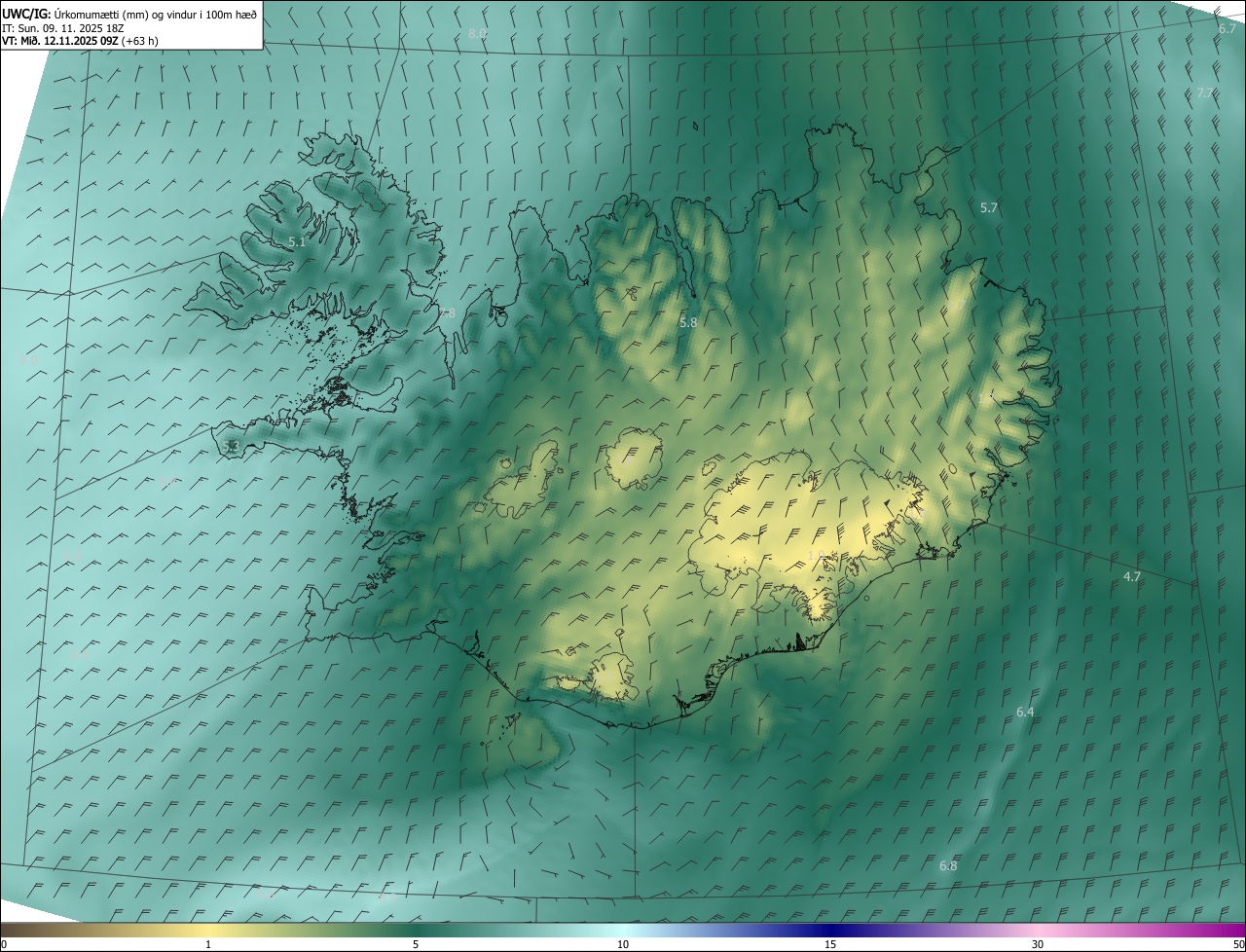Click the 50 tick label on the color scale
The width and height of the screenshot is (1246, 952).
click(1238, 945)
